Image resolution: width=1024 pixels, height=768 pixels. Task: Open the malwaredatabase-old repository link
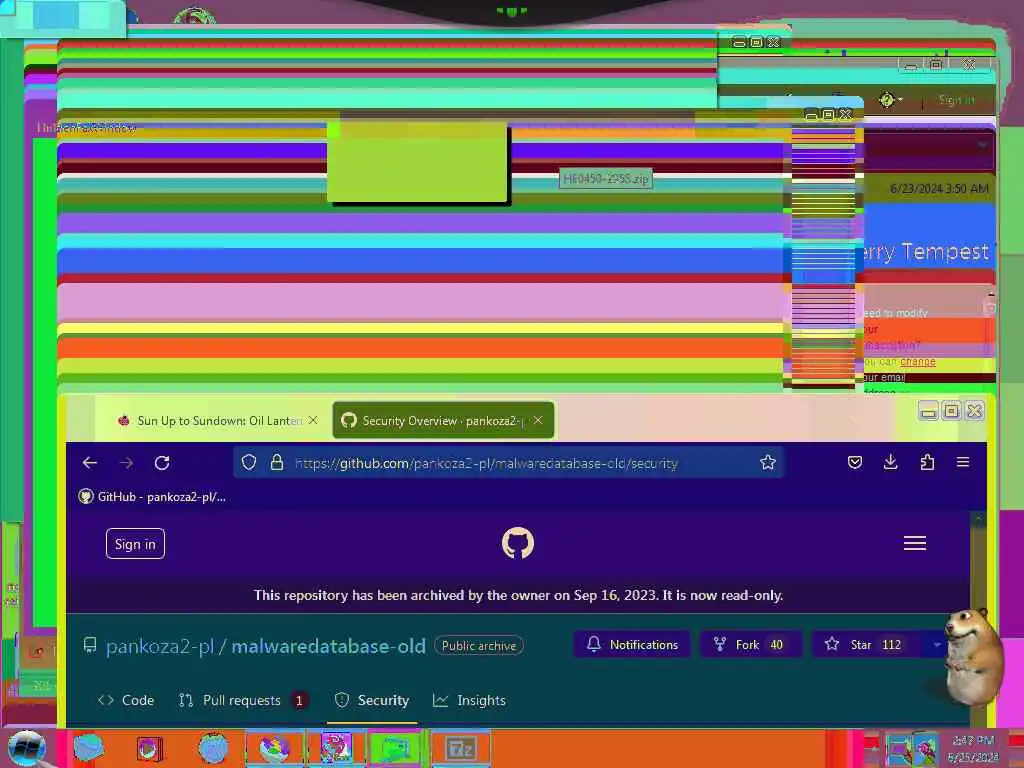point(328,646)
